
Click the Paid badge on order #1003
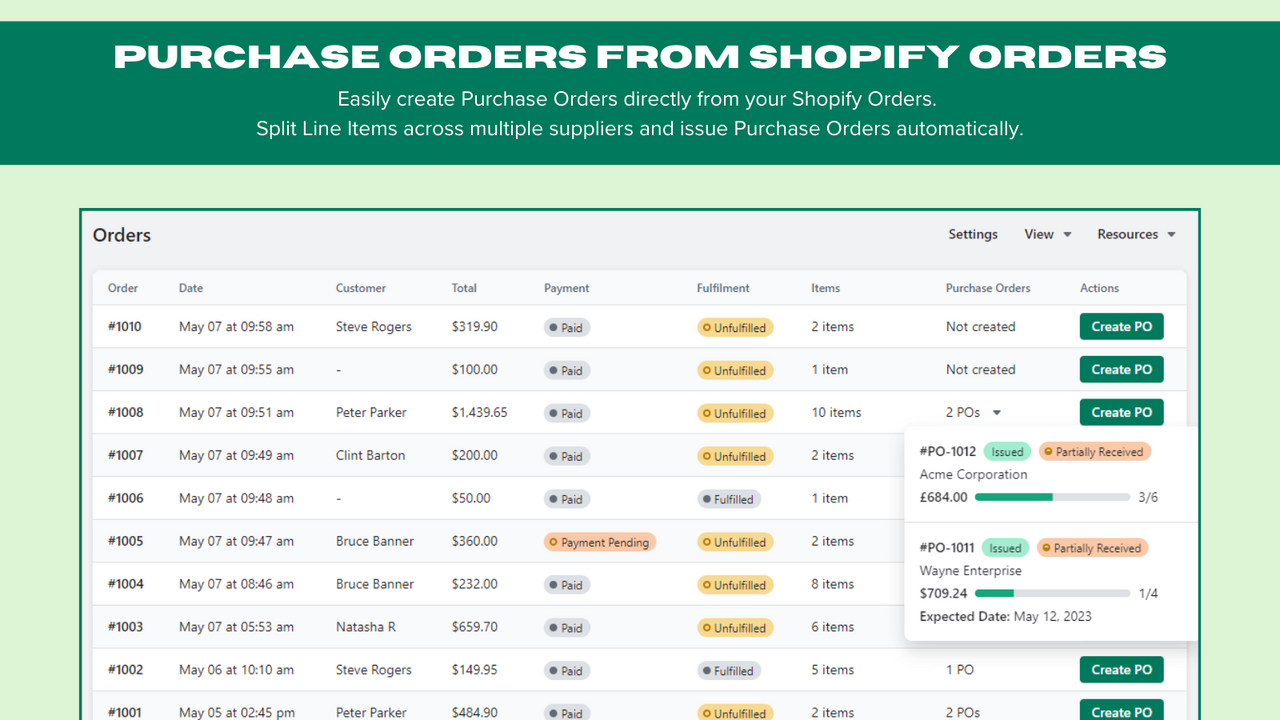coord(566,627)
